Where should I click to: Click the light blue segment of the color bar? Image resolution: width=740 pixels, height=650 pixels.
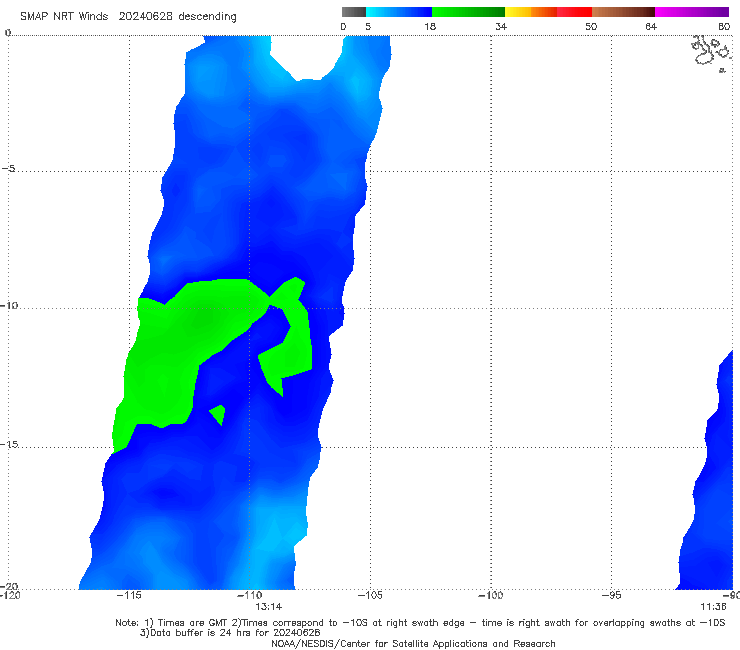[399, 12]
